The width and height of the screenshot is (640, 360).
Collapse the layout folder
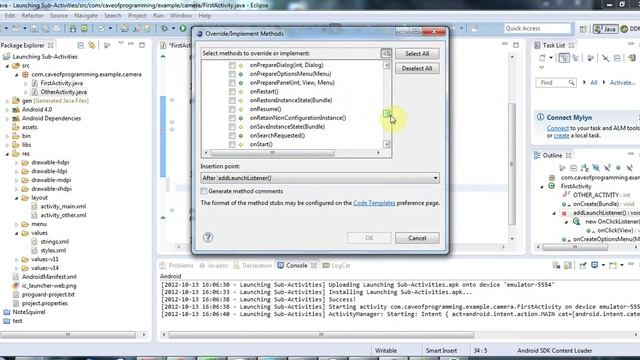click(x=17, y=198)
